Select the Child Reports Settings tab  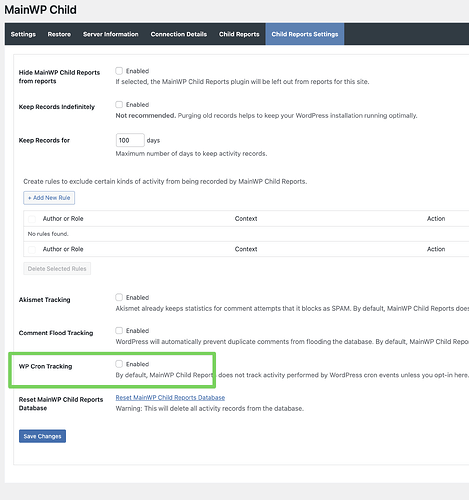coord(305,34)
